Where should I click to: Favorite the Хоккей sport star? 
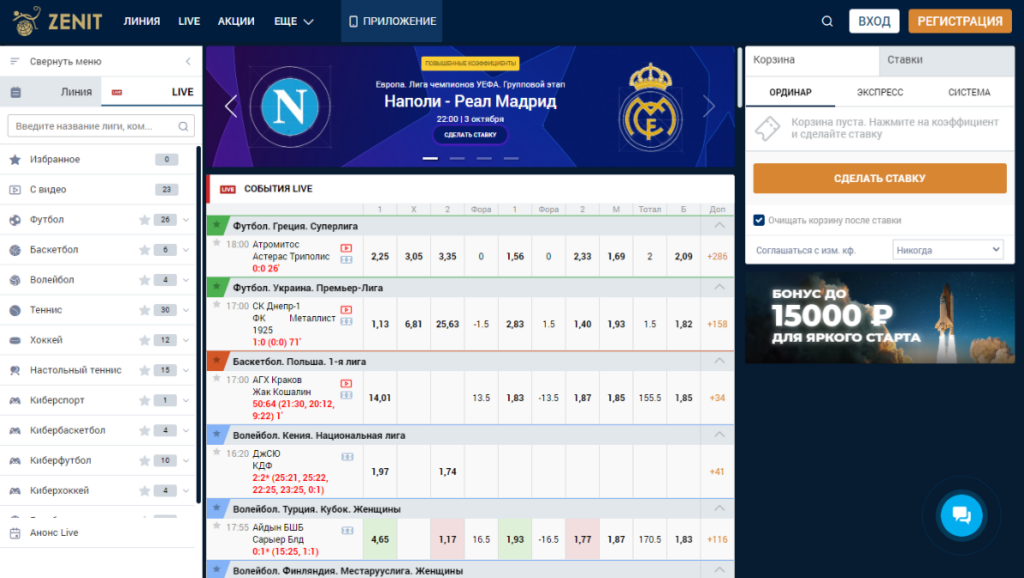tap(144, 340)
